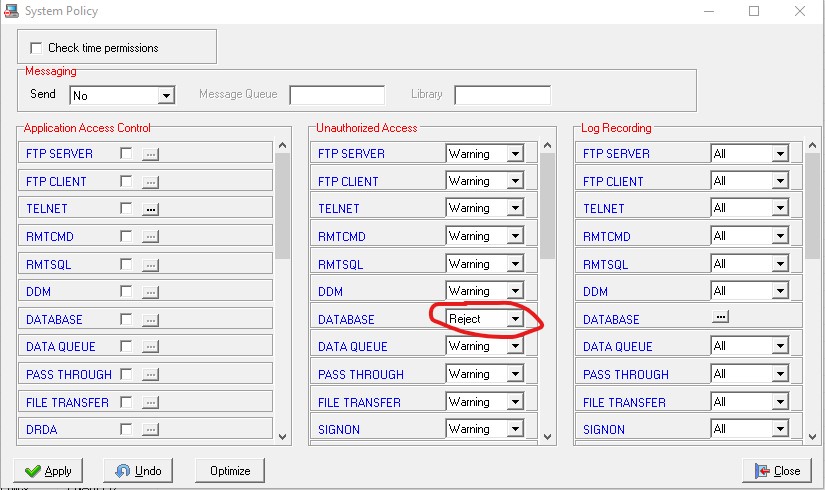The width and height of the screenshot is (825, 490).
Task: Enable the Check time permissions checkbox
Action: coord(37,48)
